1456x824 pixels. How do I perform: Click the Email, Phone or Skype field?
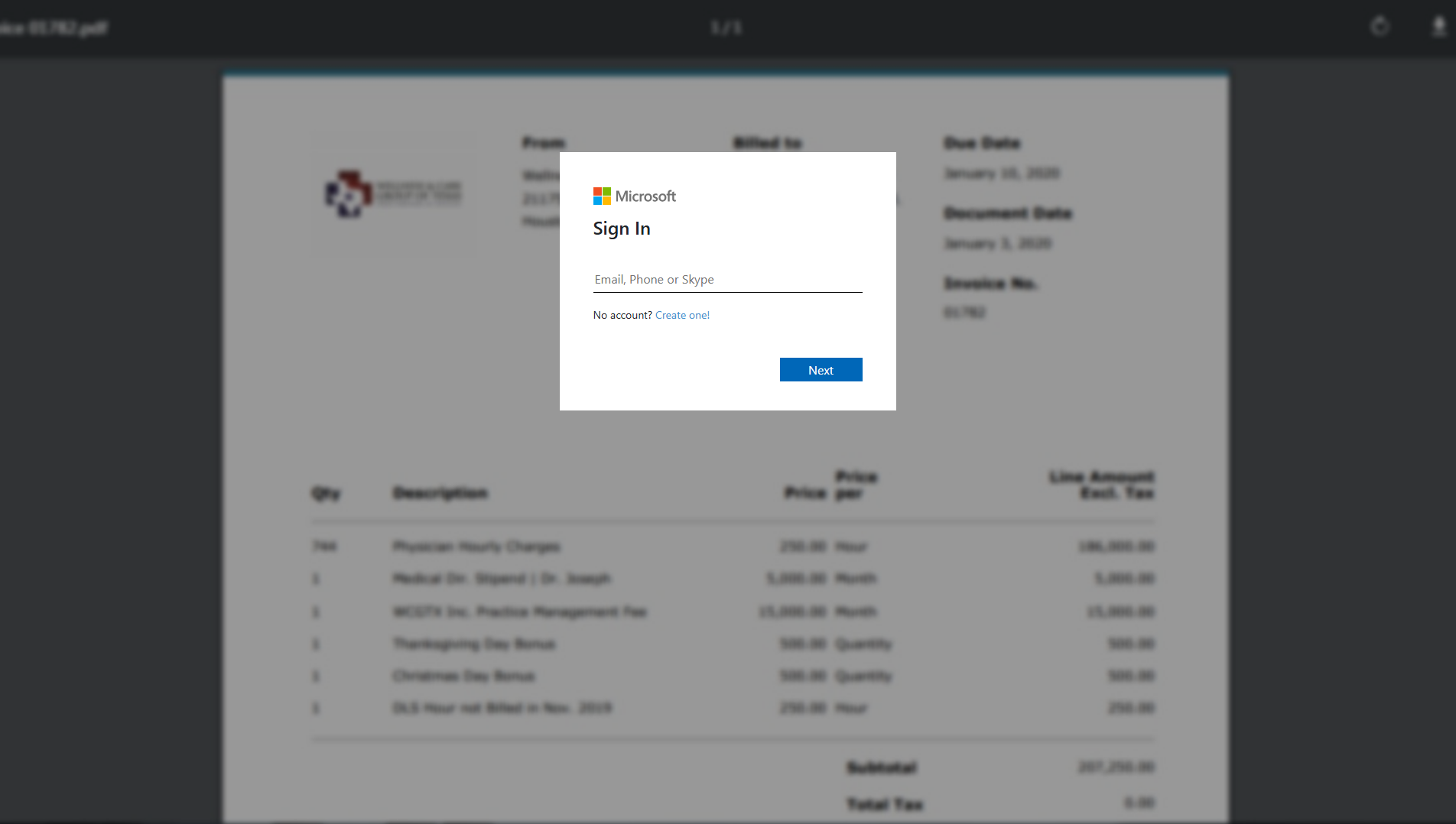click(x=727, y=280)
